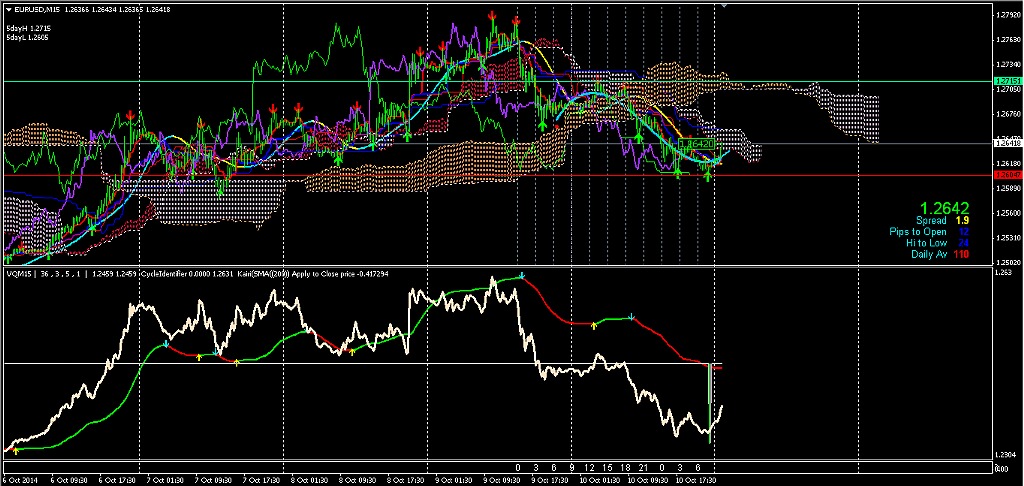Open the dropdown triangle beside EURUSD,M15 title
This screenshot has height=486, width=1024.
8,10
